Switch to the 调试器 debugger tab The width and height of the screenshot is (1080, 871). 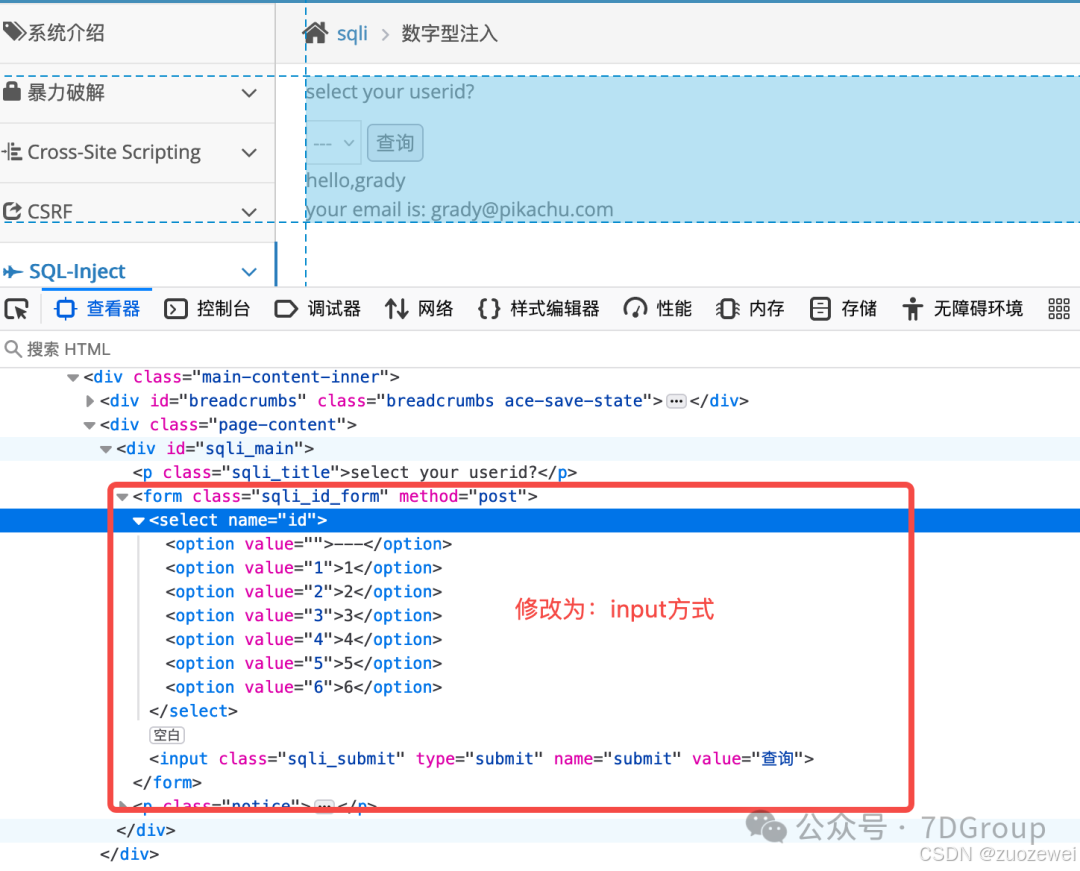(318, 308)
